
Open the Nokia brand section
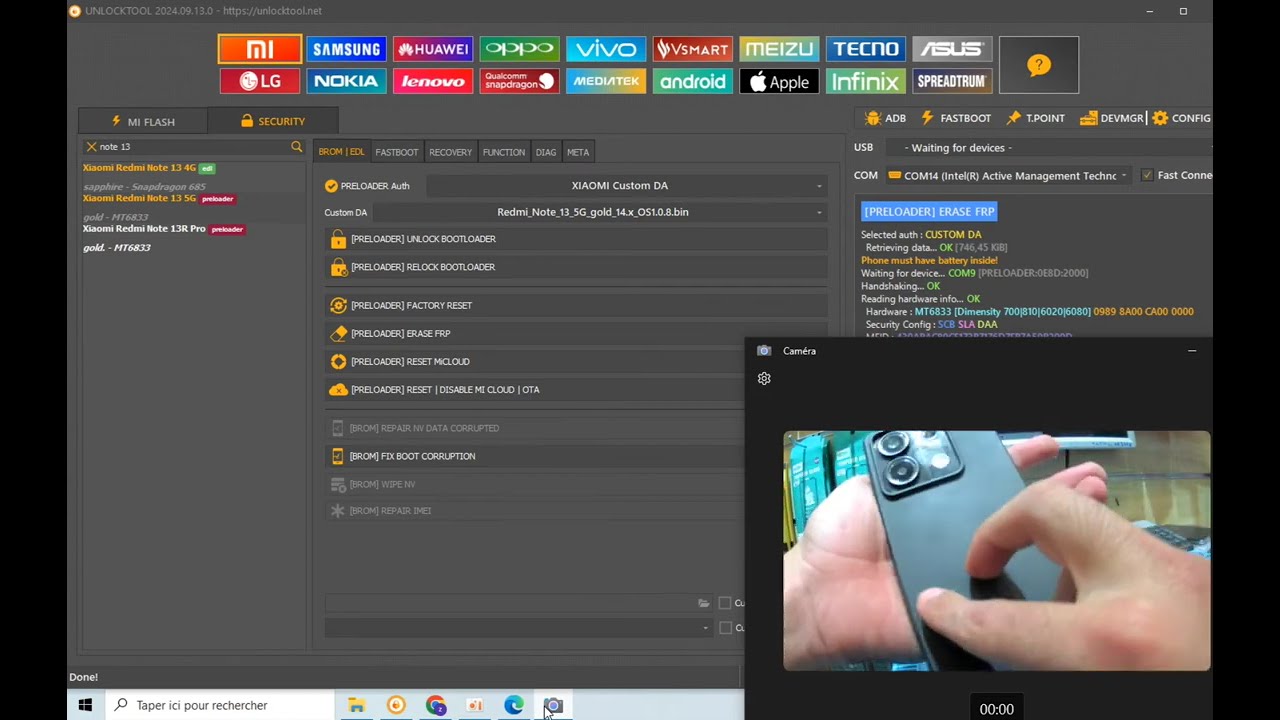coord(345,81)
